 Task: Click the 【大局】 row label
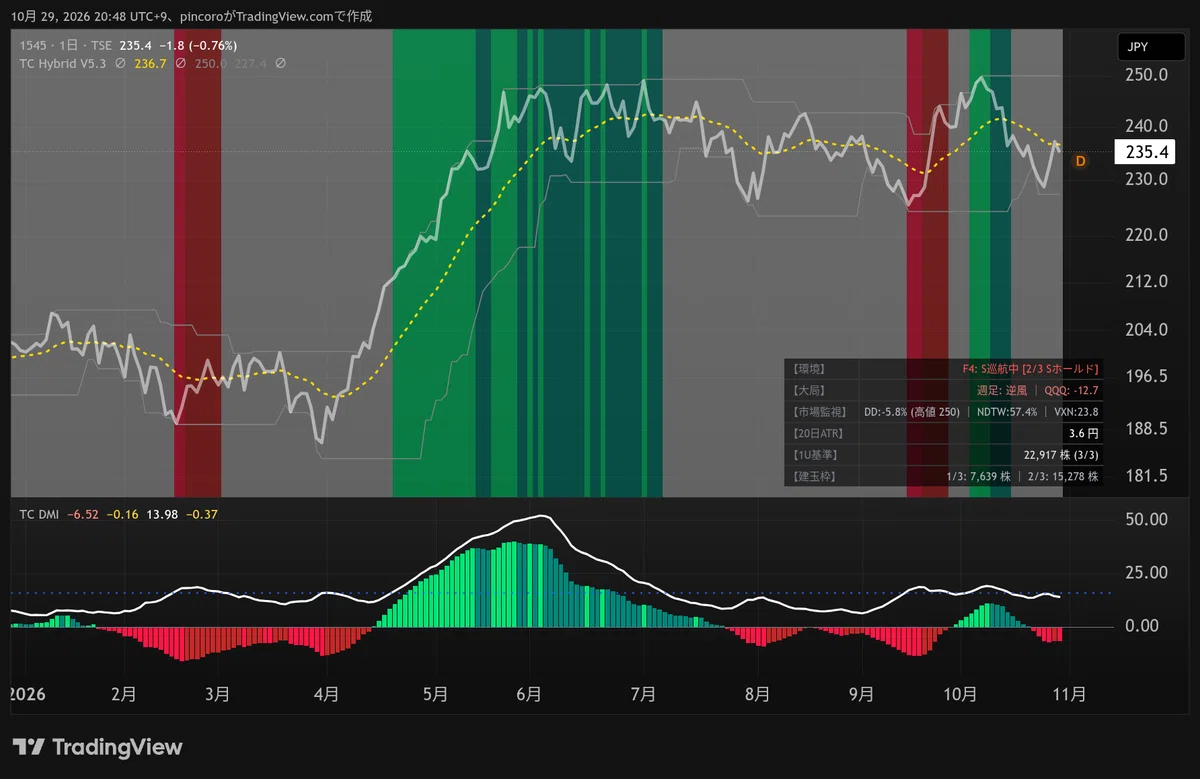(810, 390)
